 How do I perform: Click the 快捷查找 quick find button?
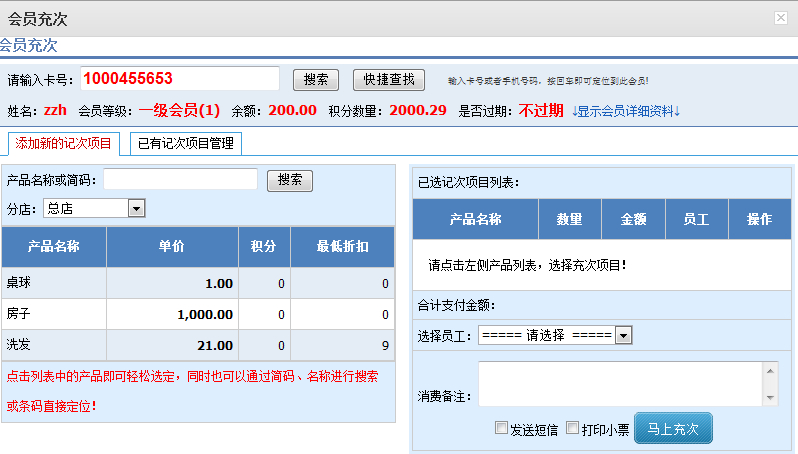tap(389, 80)
